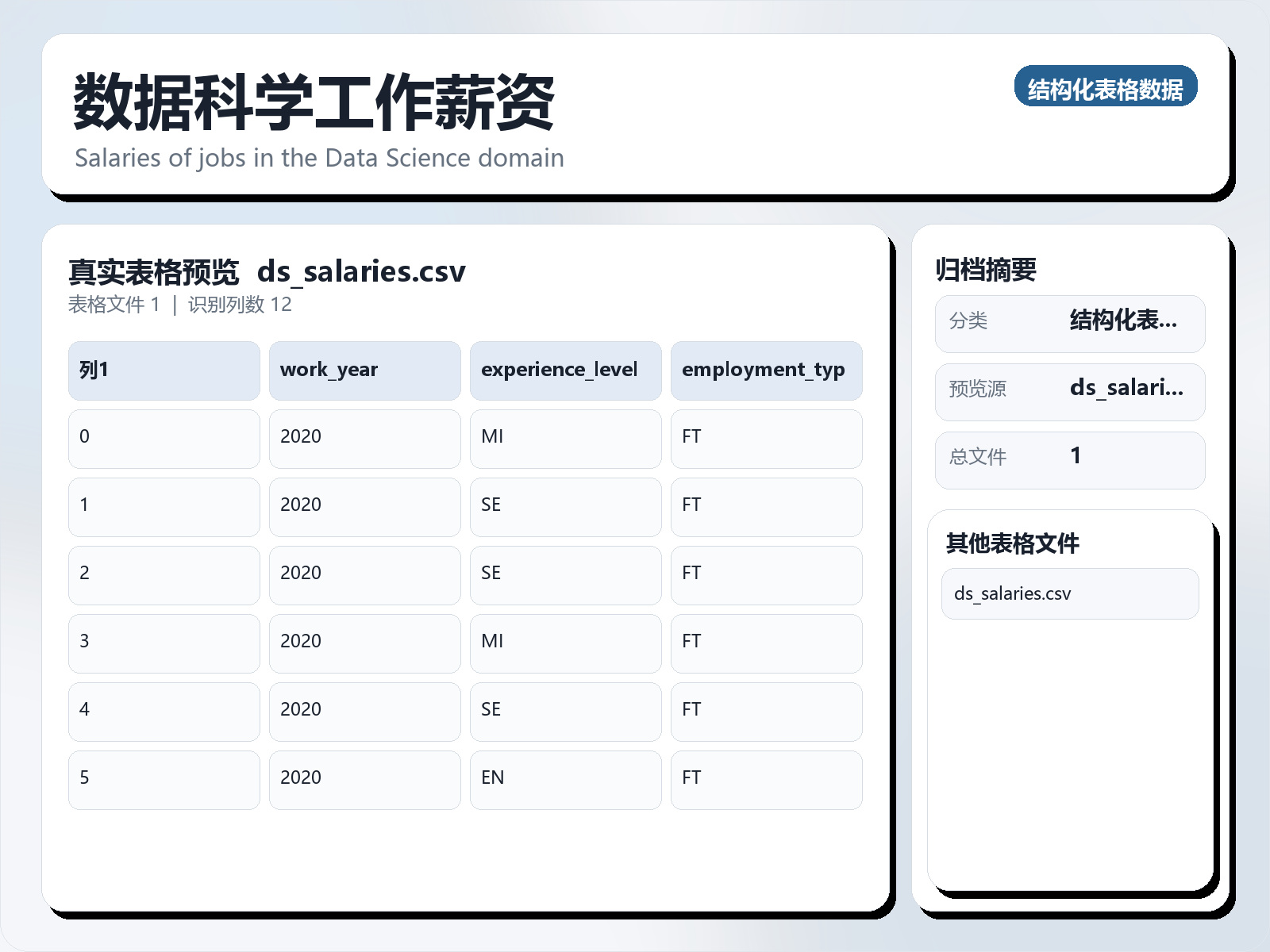Select the cell containing EN

coord(566,778)
